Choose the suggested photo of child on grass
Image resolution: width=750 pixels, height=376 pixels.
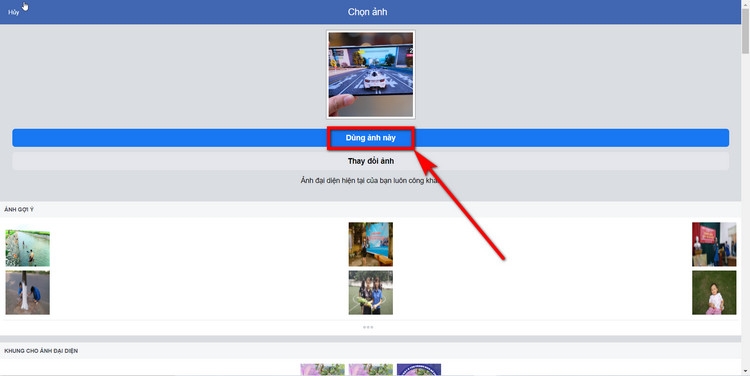pyautogui.click(x=714, y=292)
